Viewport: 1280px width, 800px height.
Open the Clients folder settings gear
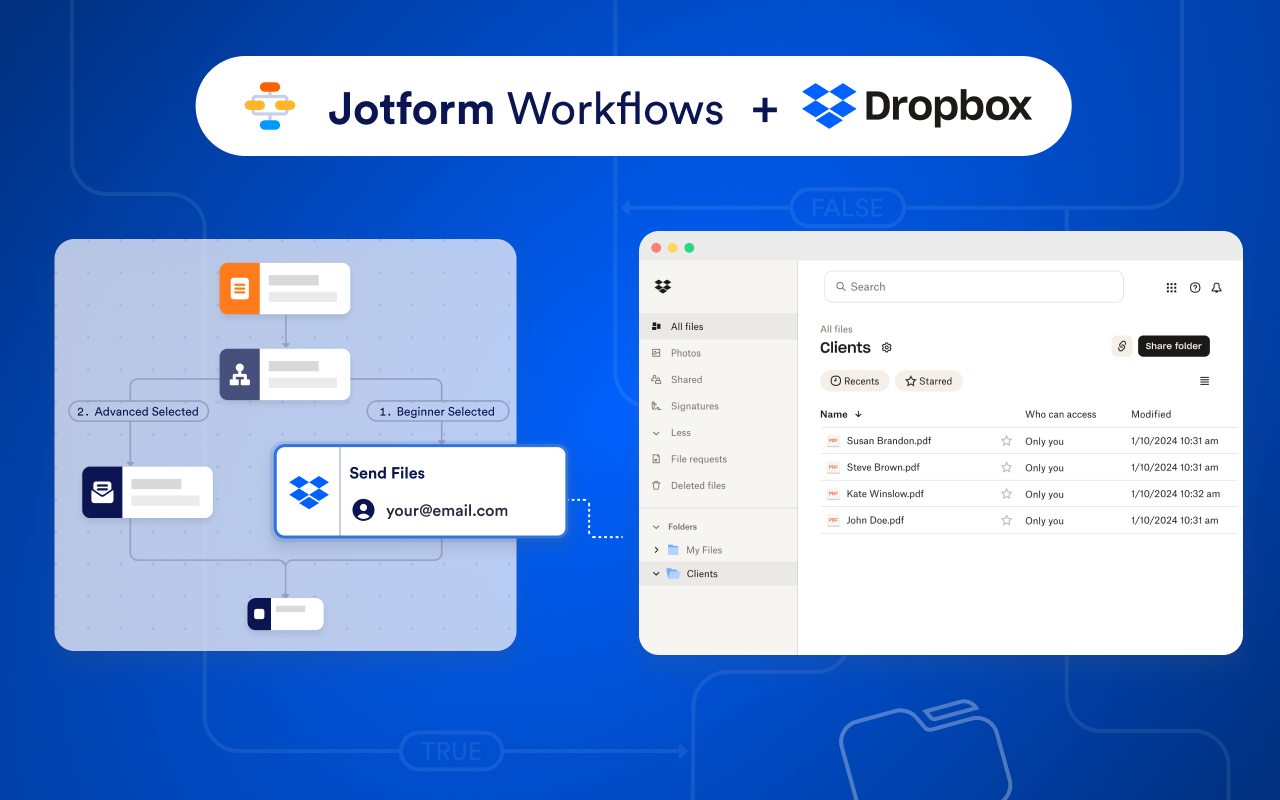pyautogui.click(x=886, y=348)
